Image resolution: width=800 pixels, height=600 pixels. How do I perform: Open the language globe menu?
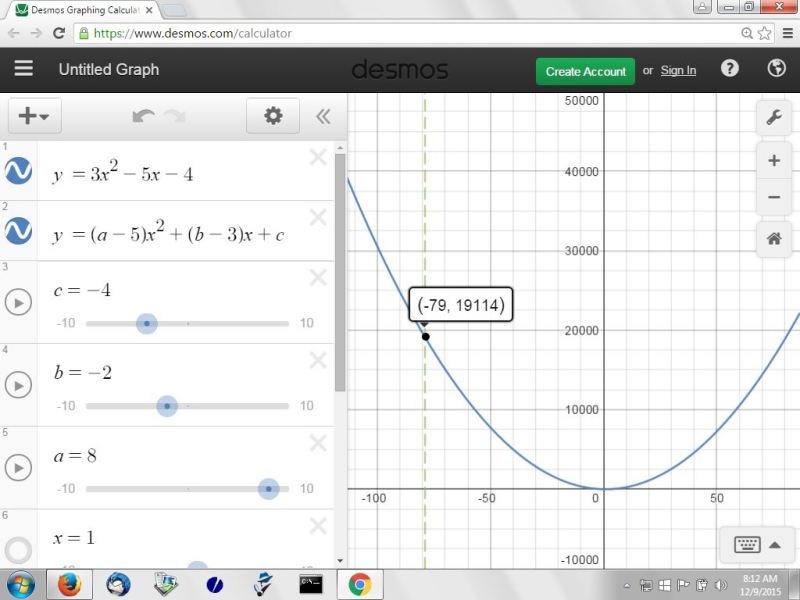coord(777,68)
